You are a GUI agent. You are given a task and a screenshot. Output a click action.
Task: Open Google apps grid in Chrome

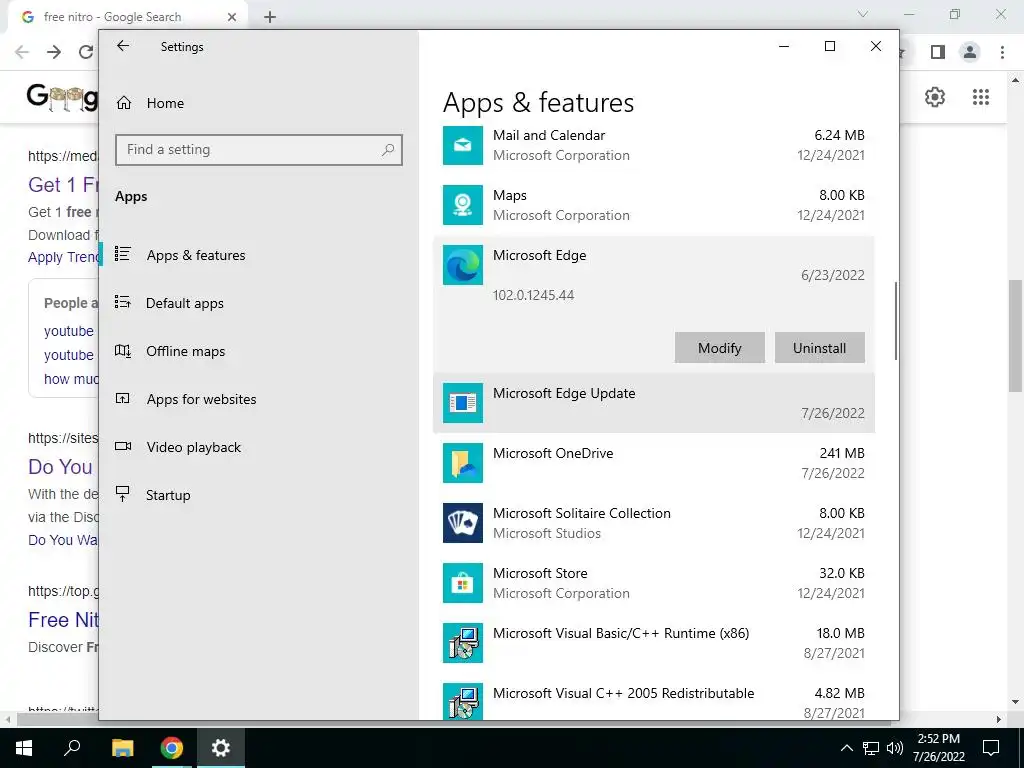981,97
